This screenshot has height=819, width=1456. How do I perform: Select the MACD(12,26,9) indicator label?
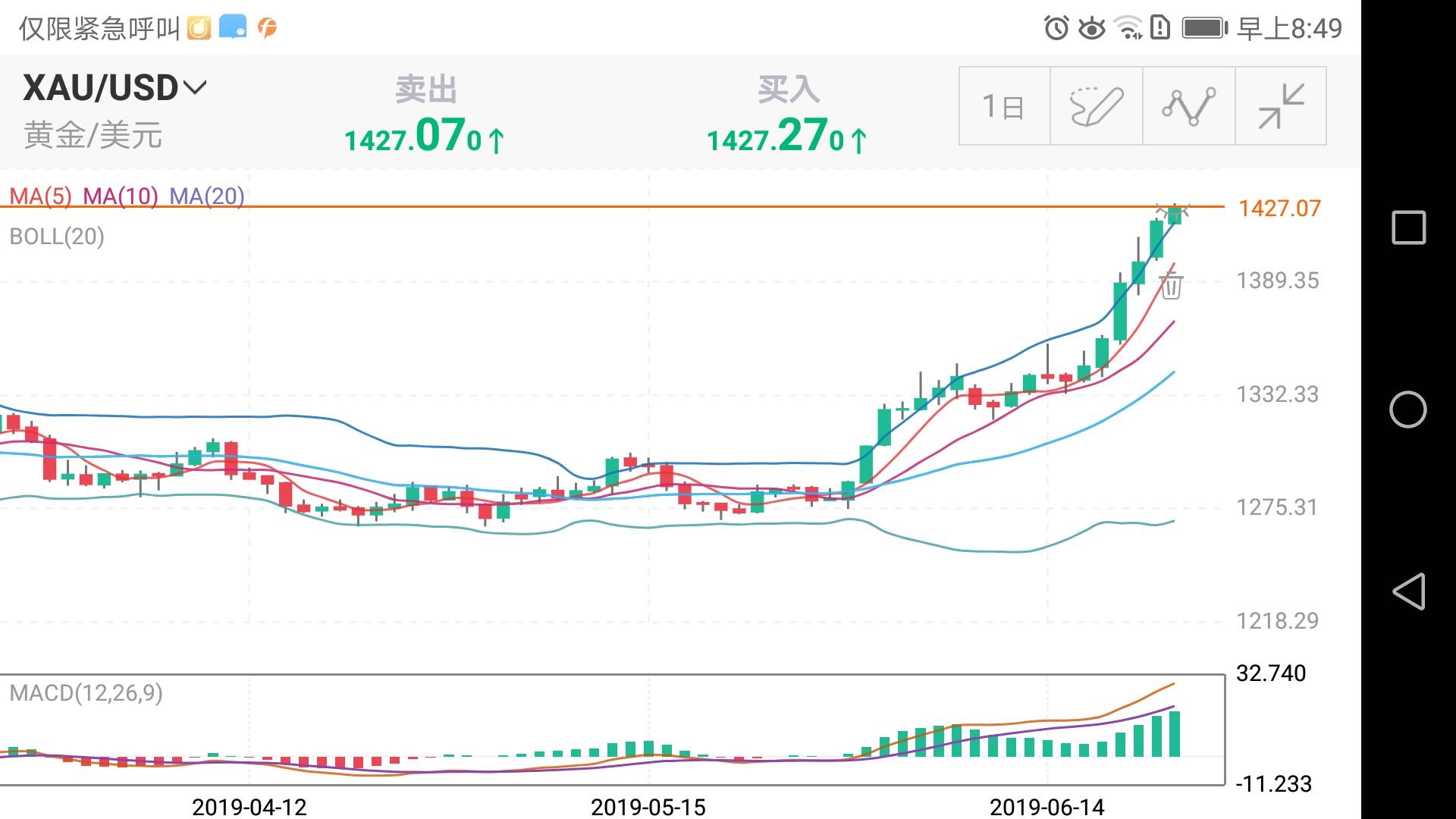click(x=86, y=692)
